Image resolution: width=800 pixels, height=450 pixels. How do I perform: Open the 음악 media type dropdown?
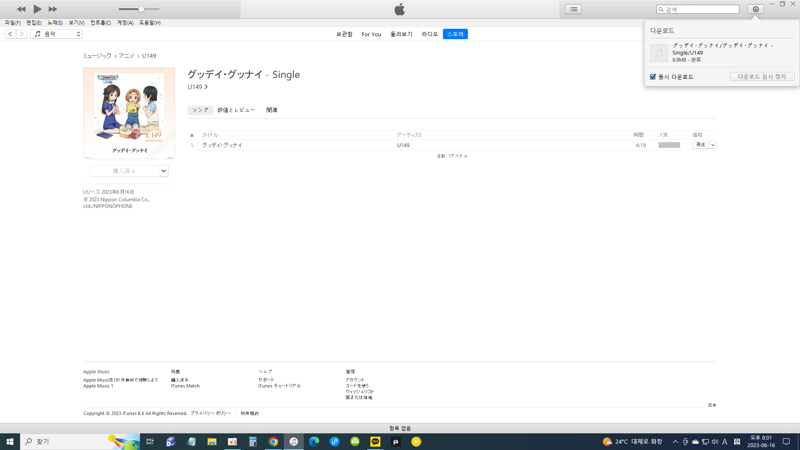click(x=56, y=34)
